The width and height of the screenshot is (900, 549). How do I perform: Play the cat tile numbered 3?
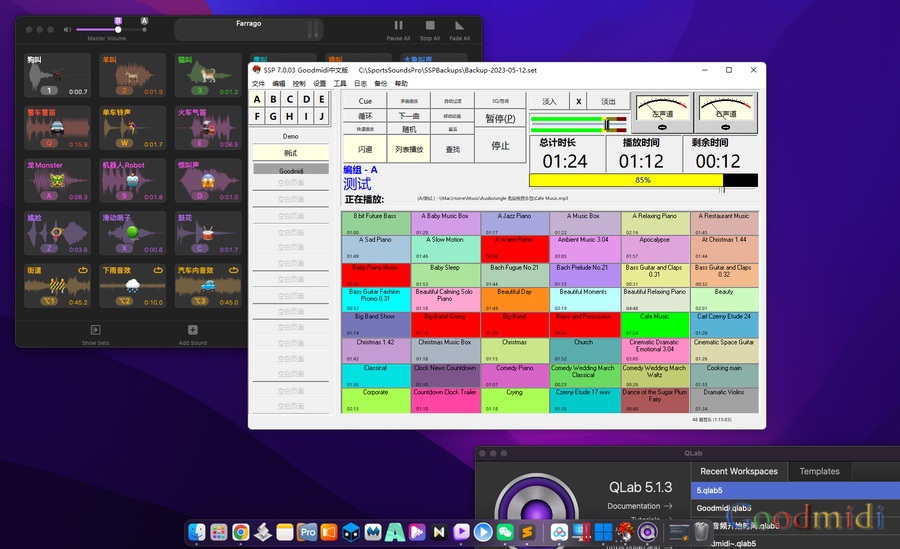pyautogui.click(x=208, y=75)
